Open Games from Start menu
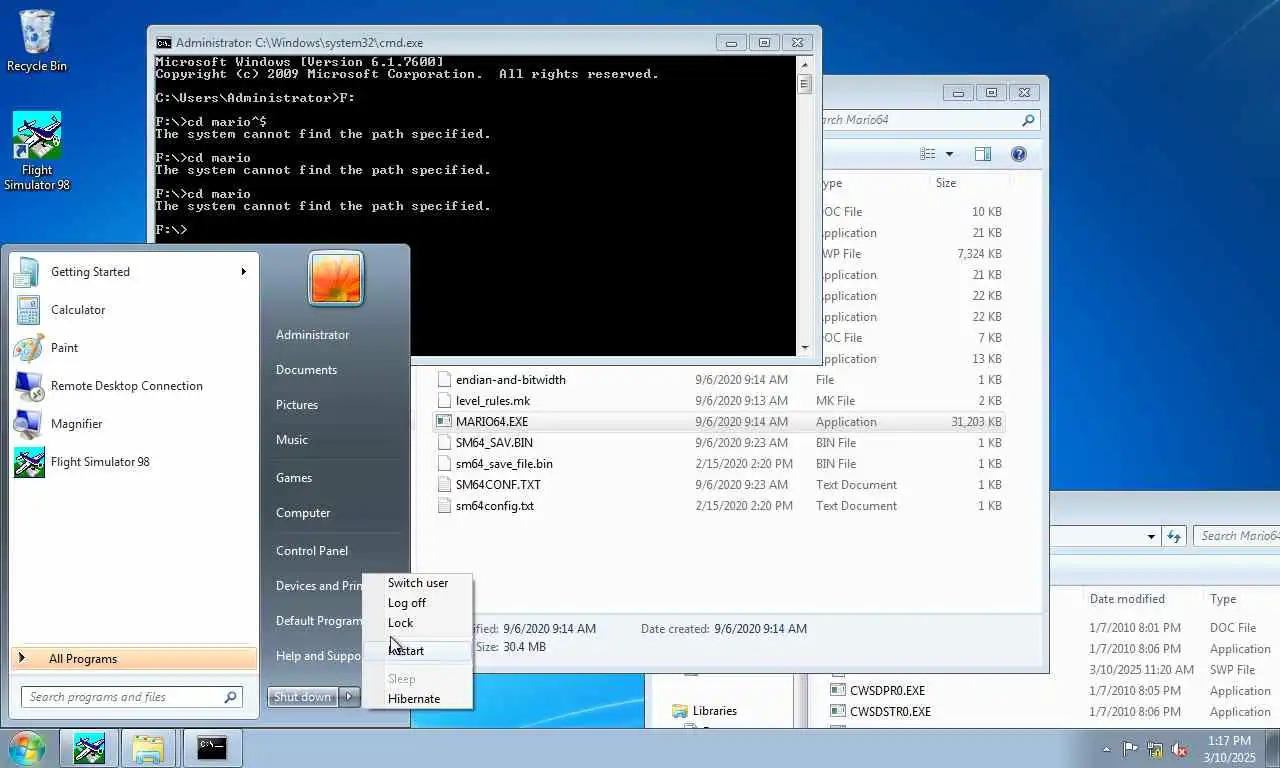The image size is (1280, 768). pyautogui.click(x=294, y=478)
